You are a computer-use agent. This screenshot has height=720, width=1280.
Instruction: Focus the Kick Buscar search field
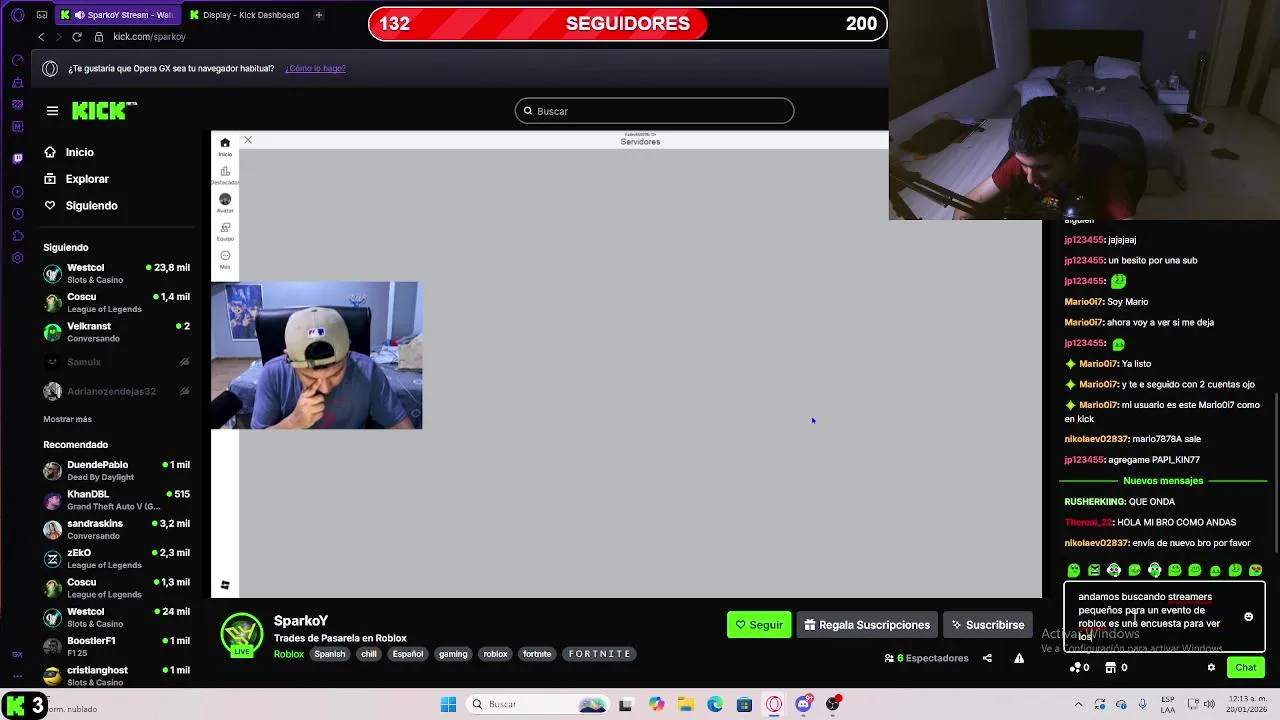click(x=654, y=111)
